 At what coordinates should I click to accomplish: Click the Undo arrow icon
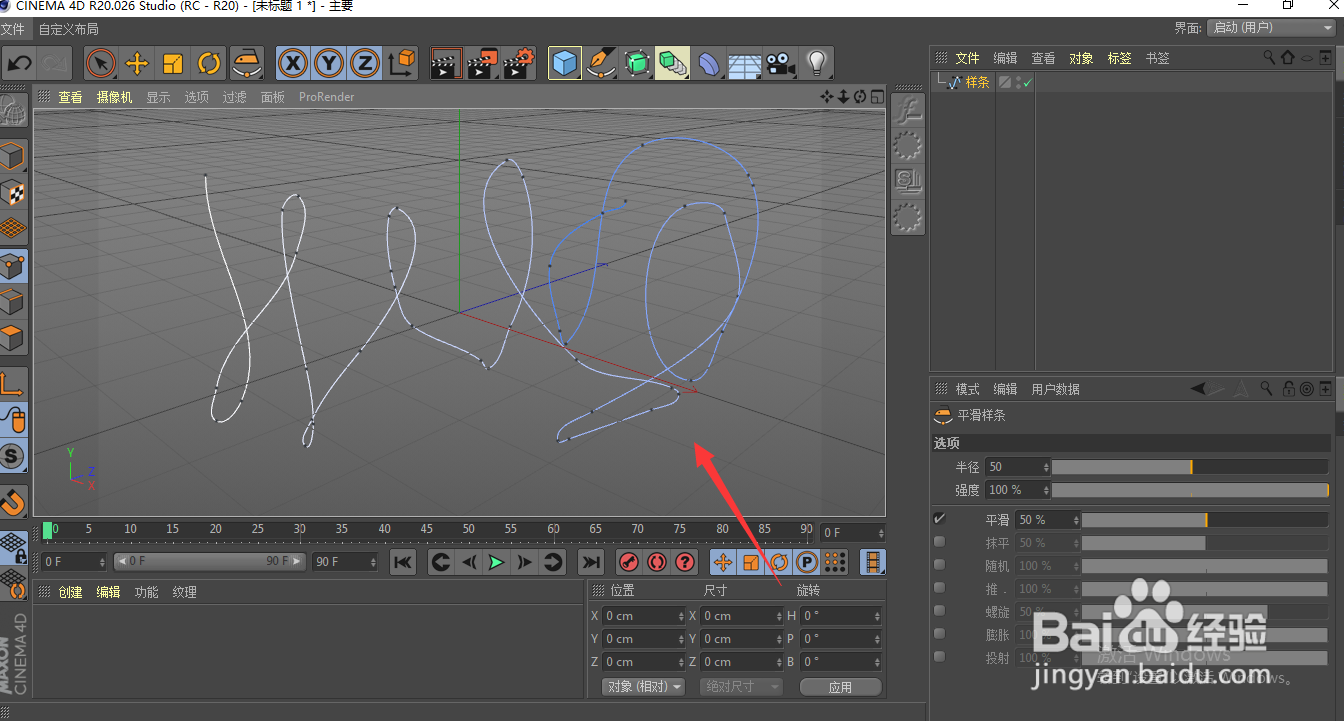(19, 64)
